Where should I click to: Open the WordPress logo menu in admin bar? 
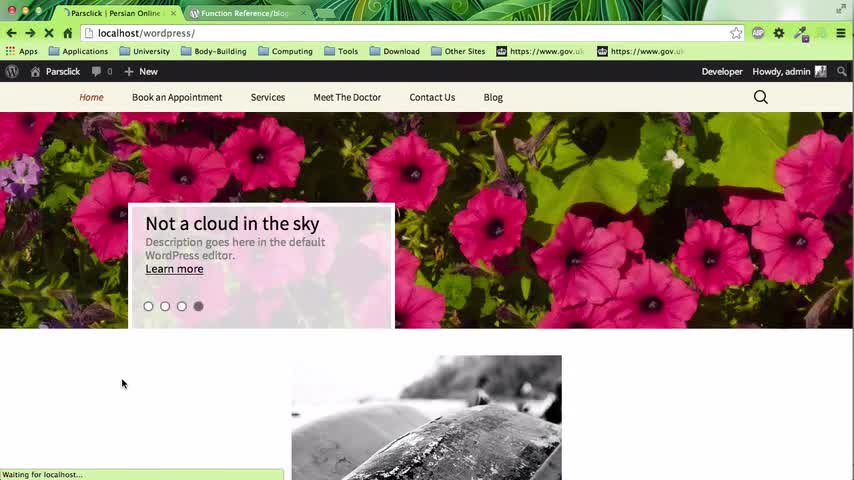[12, 71]
